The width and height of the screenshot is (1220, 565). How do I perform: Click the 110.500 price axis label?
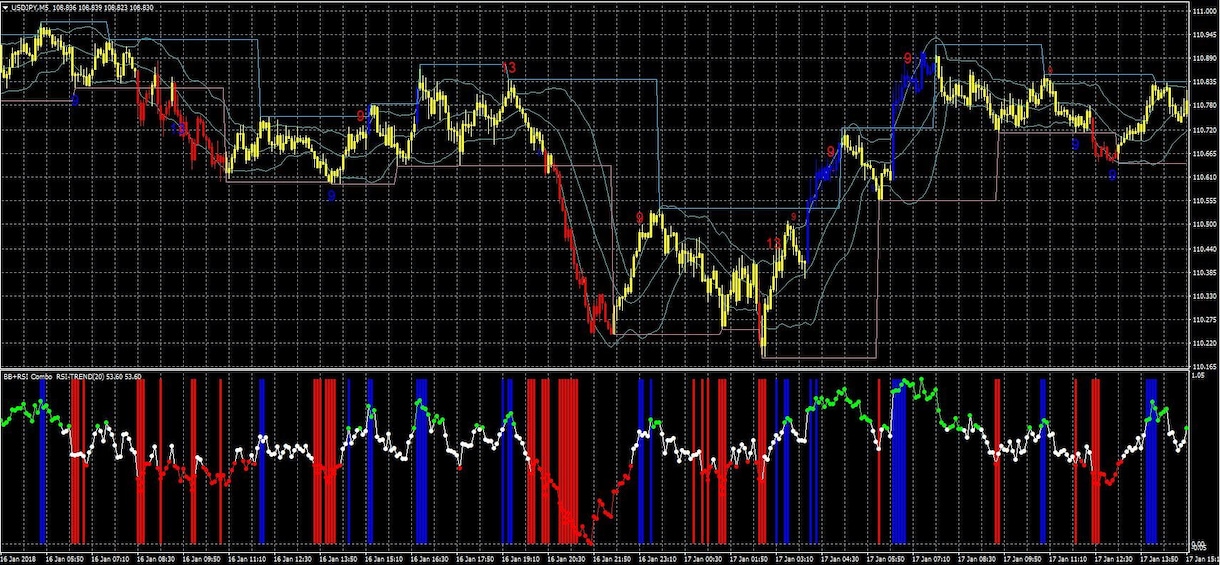pos(1204,224)
